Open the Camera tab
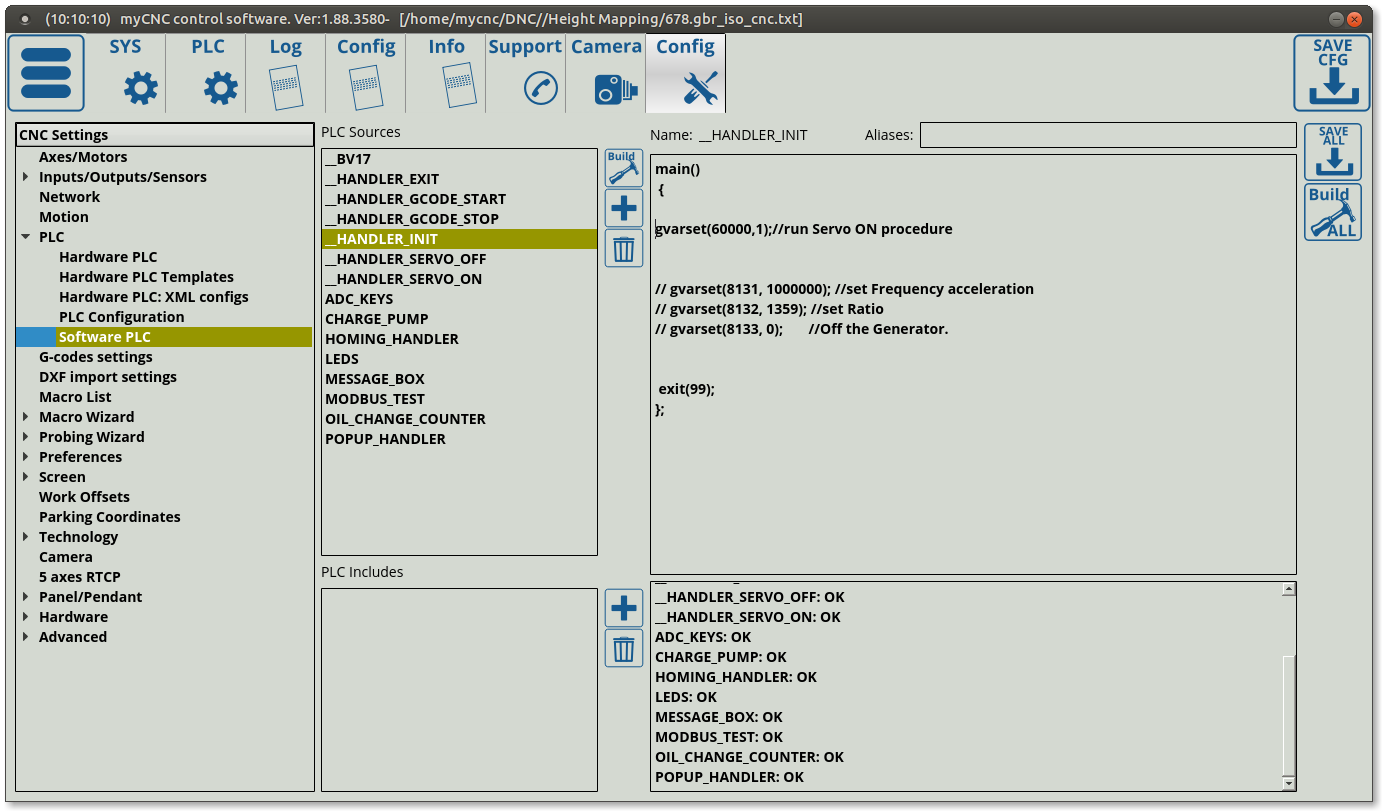 pos(605,73)
